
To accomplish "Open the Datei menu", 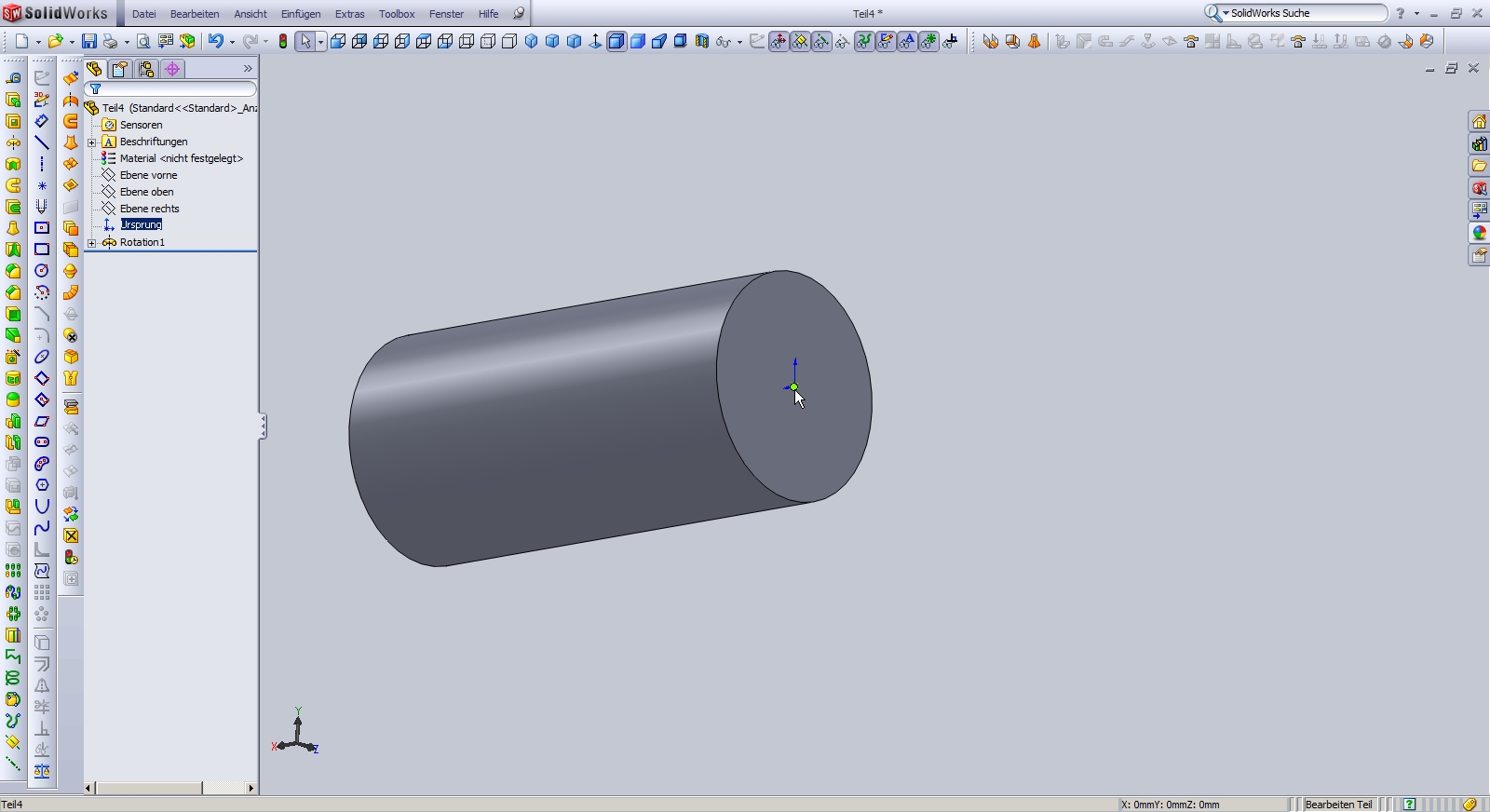I will [144, 14].
